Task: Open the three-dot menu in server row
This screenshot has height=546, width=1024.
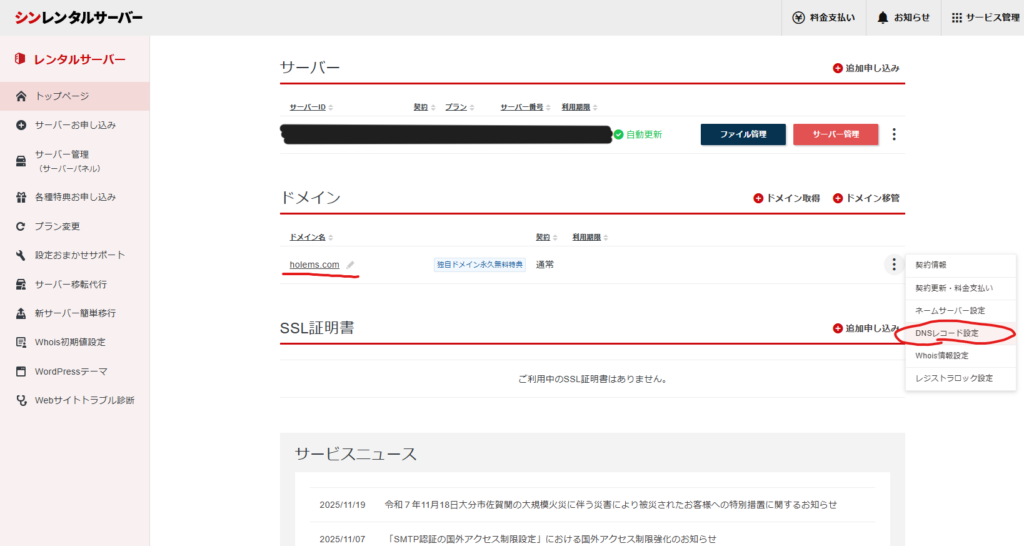Action: tap(893, 134)
